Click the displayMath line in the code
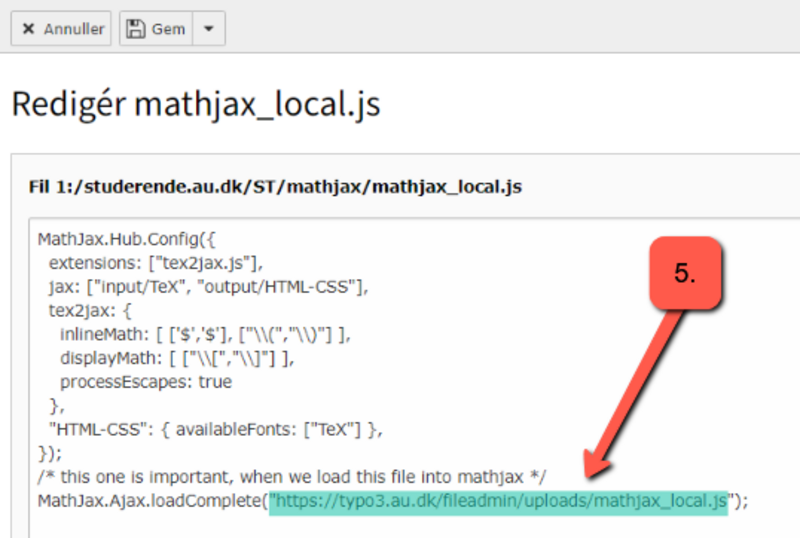The image size is (800, 538). pos(177,358)
